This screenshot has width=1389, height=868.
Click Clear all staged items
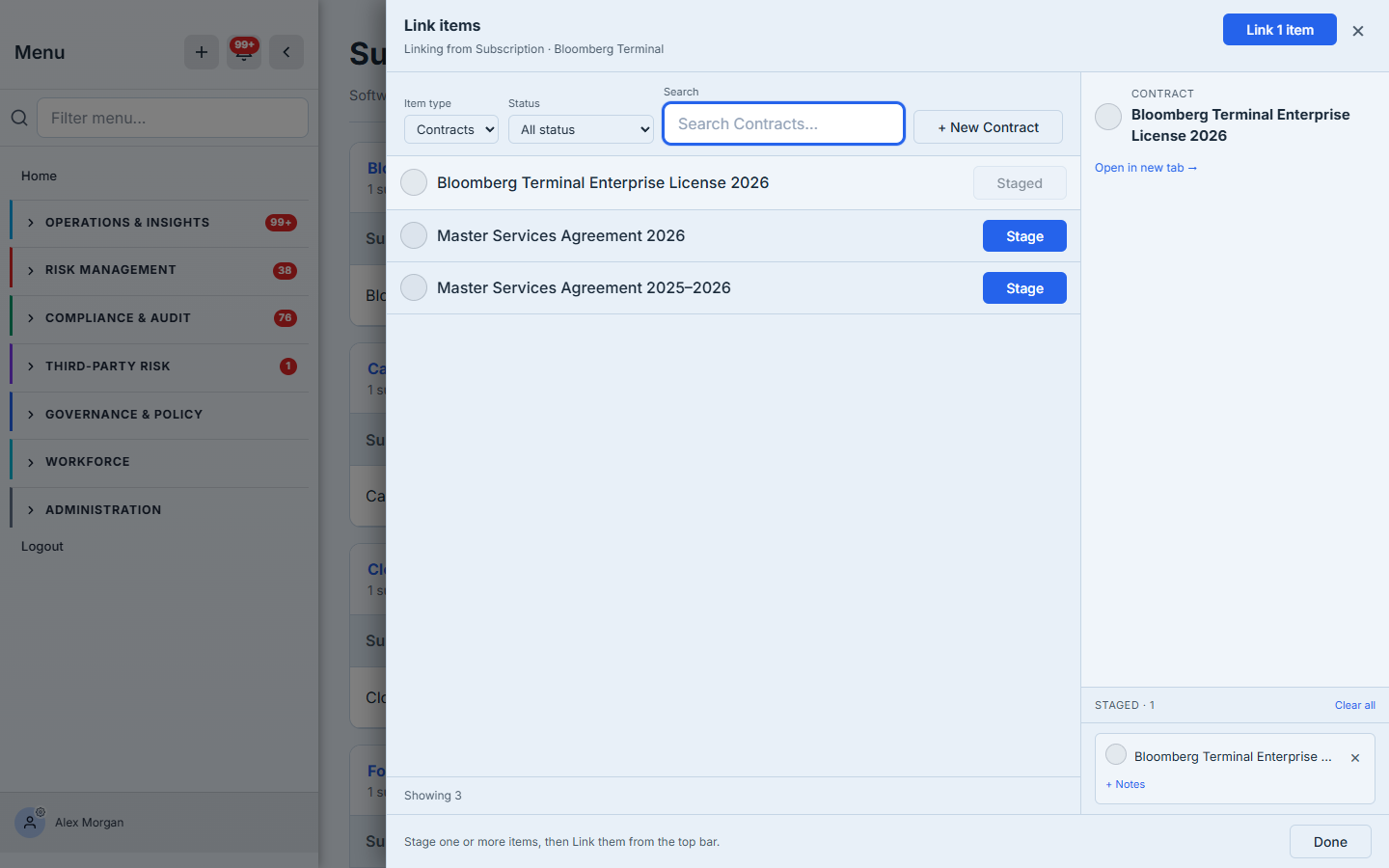(1354, 705)
